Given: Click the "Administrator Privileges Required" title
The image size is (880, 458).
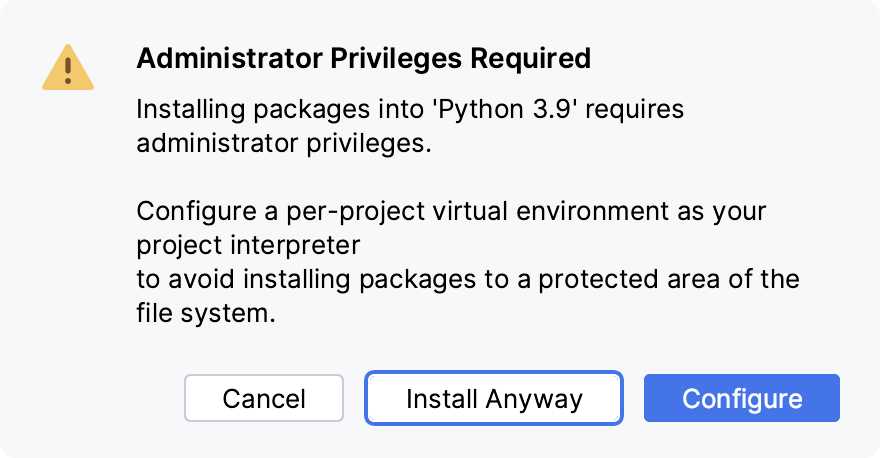Looking at the screenshot, I should (363, 59).
